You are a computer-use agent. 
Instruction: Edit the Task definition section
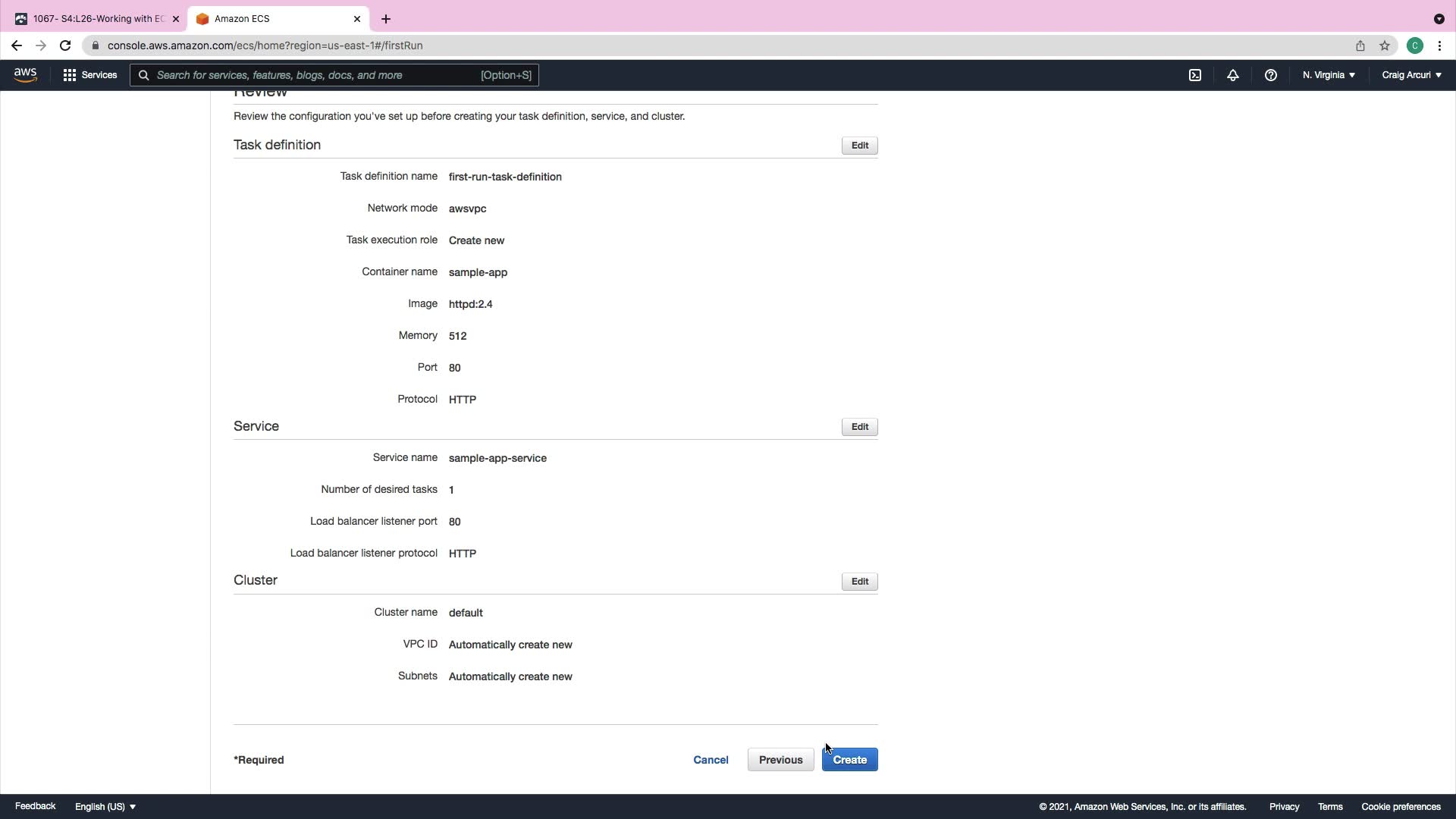(x=859, y=146)
